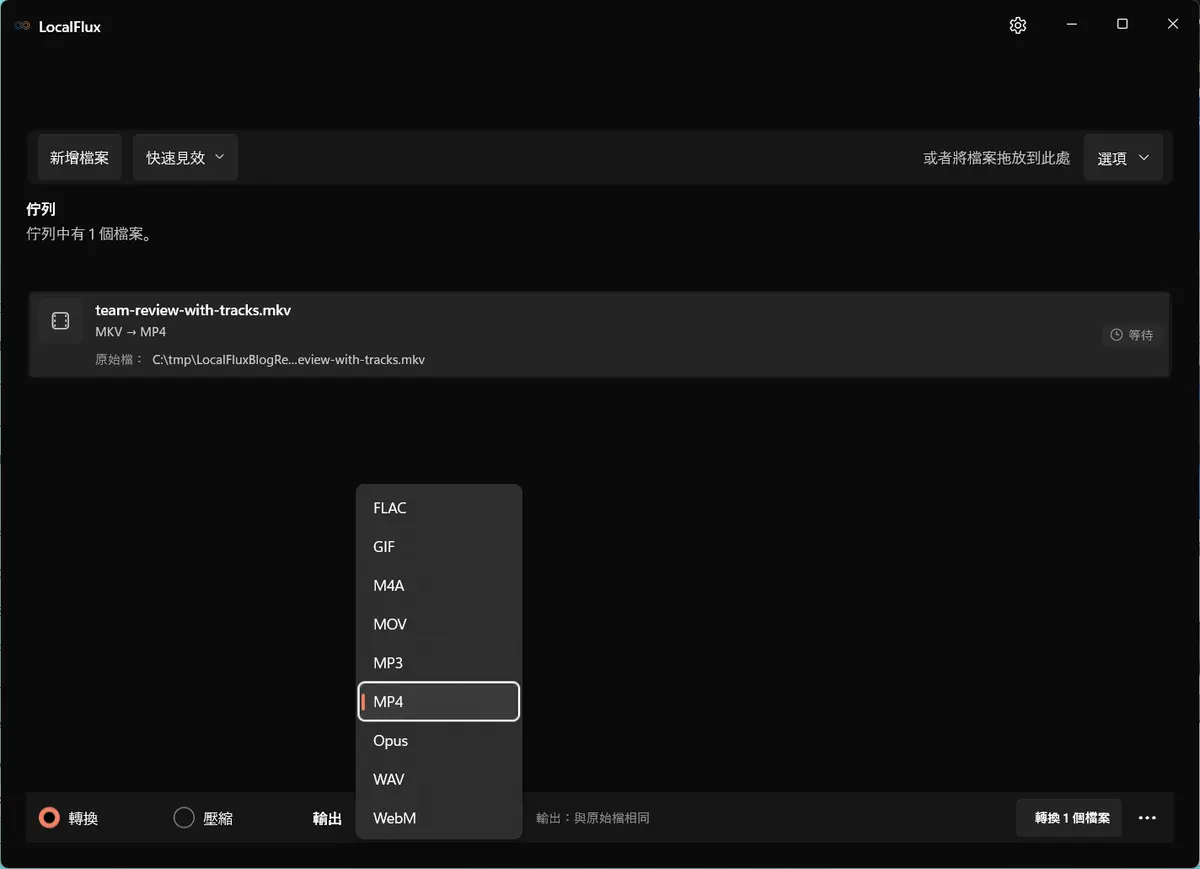Click the 新增檔案 button
This screenshot has width=1200, height=869.
pos(80,158)
